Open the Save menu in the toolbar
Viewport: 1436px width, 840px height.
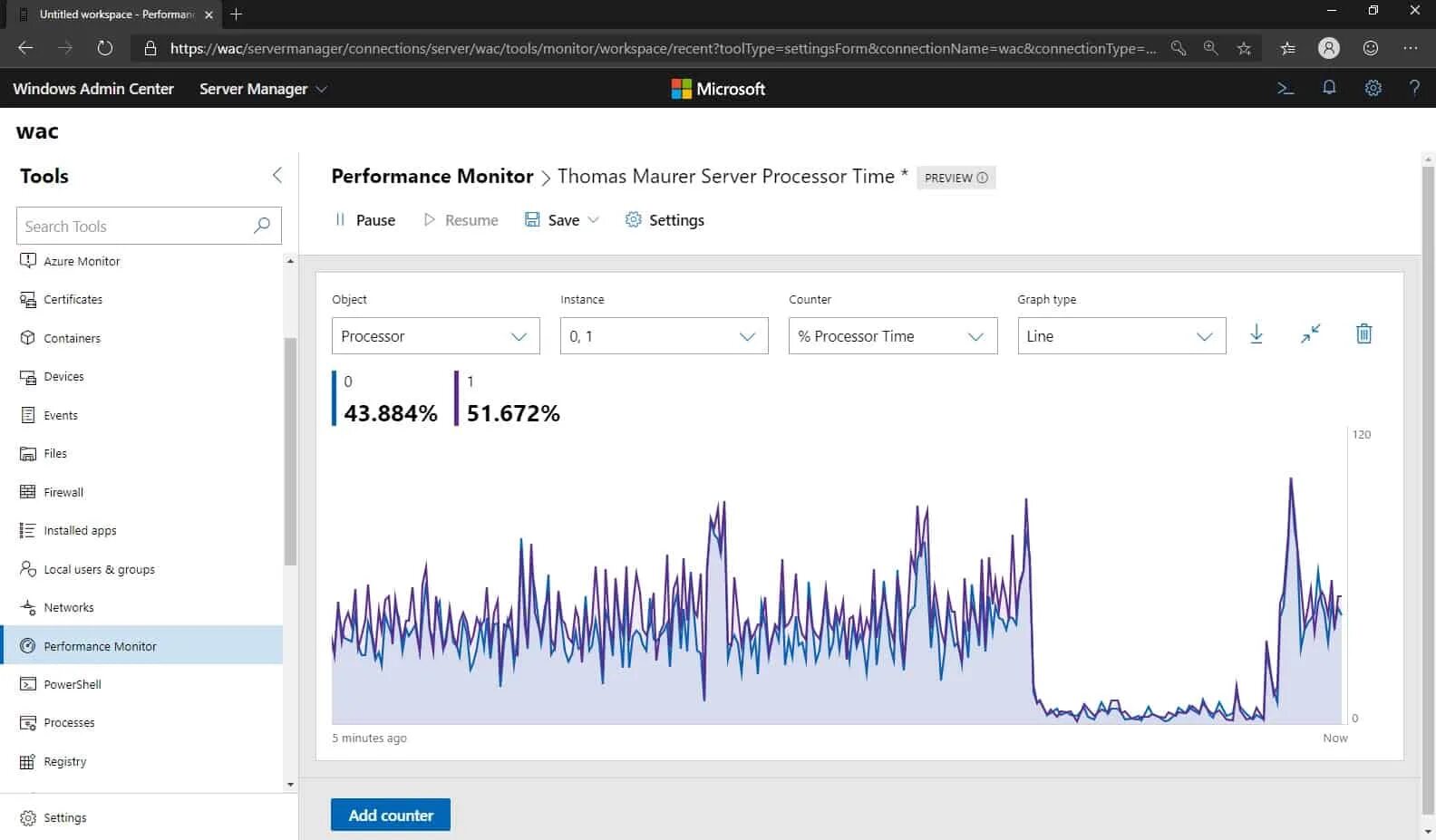(x=562, y=220)
